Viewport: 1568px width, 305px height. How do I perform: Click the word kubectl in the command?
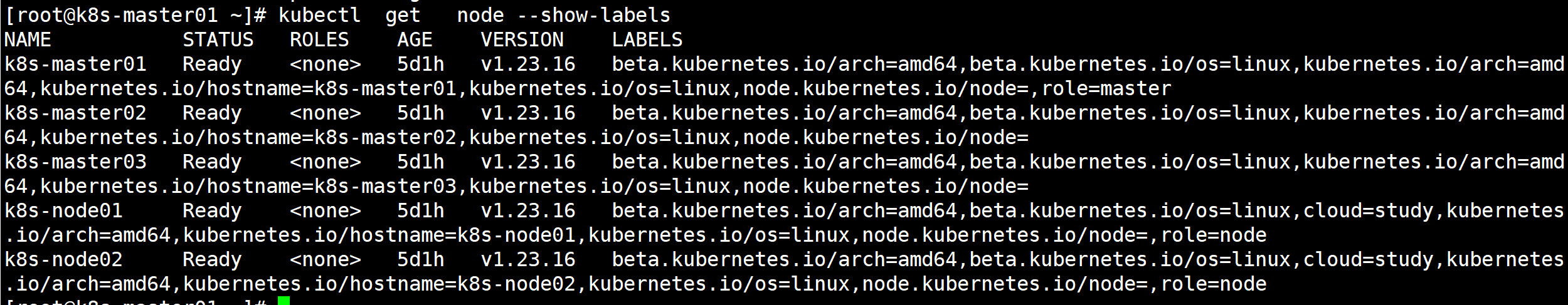319,15
